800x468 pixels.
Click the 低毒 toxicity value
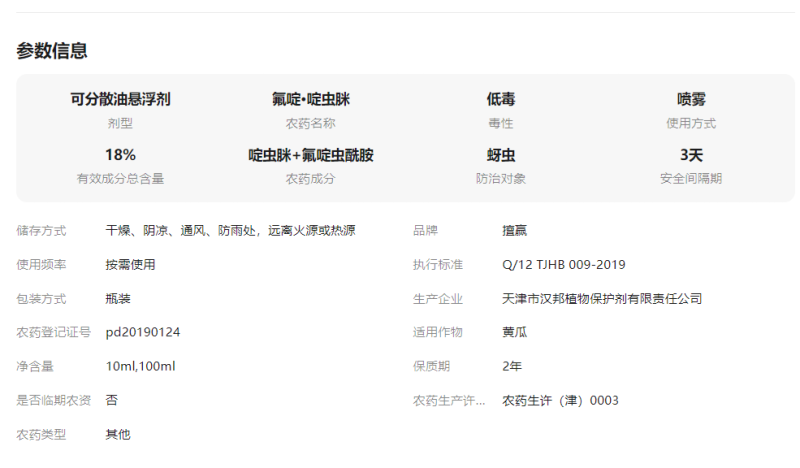tap(501, 99)
